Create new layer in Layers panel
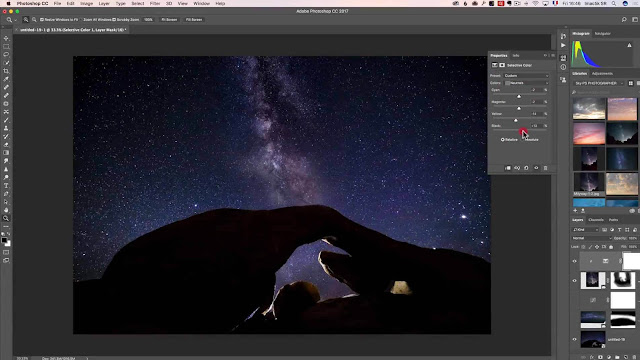 click(x=626, y=357)
